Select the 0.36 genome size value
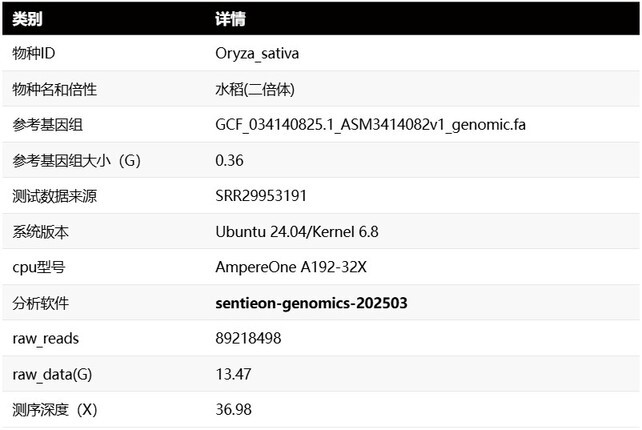Image resolution: width=642 pixels, height=430 pixels. pyautogui.click(x=230, y=161)
